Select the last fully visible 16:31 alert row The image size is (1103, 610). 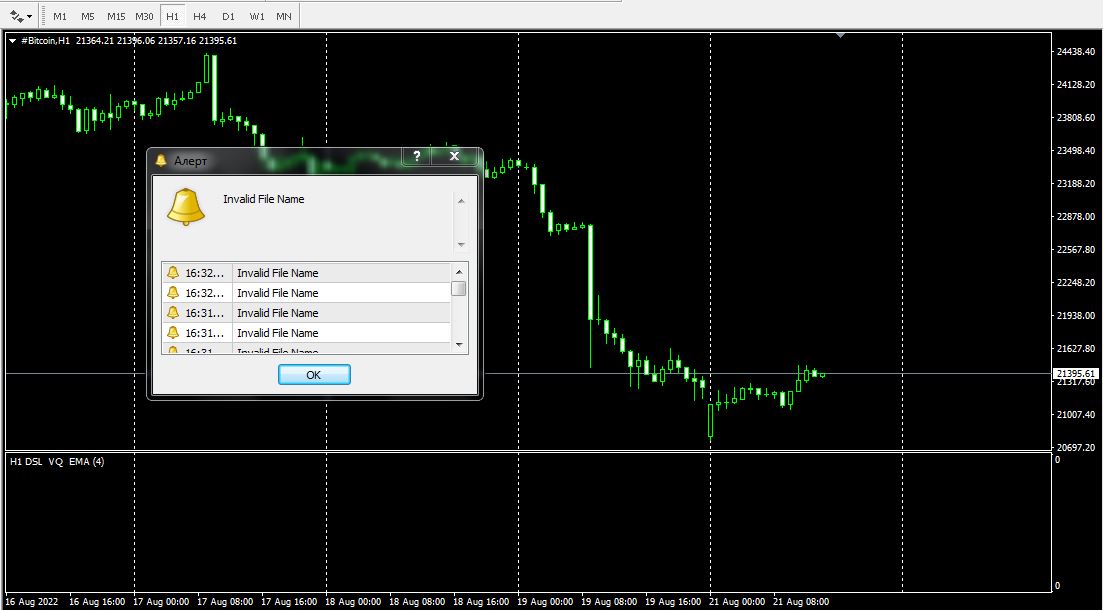[x=306, y=333]
